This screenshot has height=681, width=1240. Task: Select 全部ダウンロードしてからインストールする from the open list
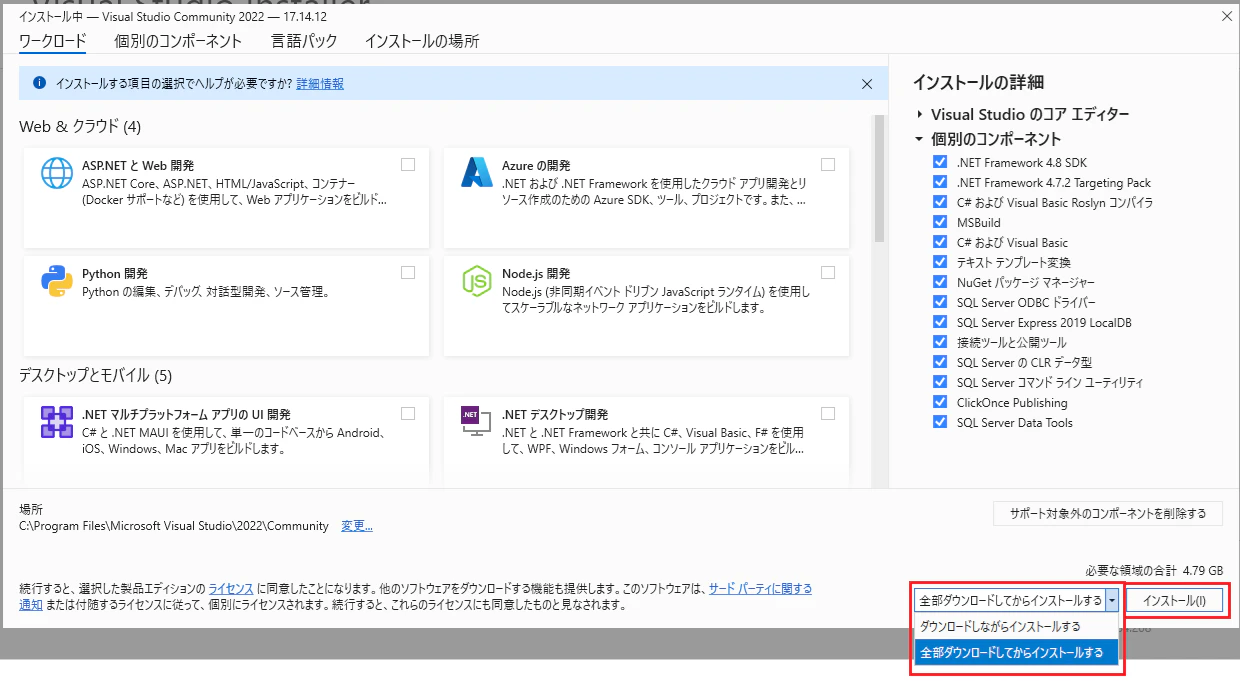tap(1016, 653)
